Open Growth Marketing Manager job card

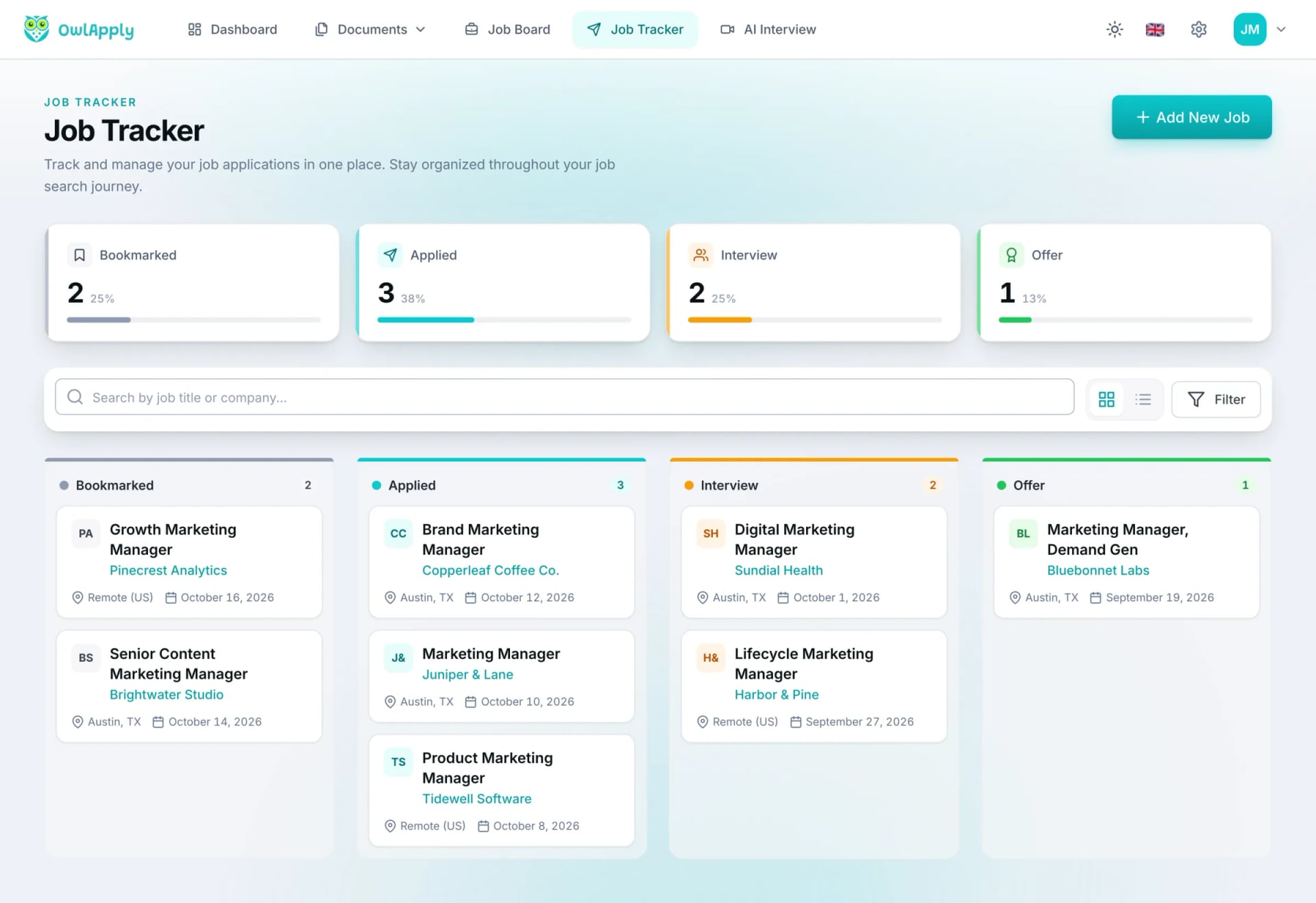point(189,562)
